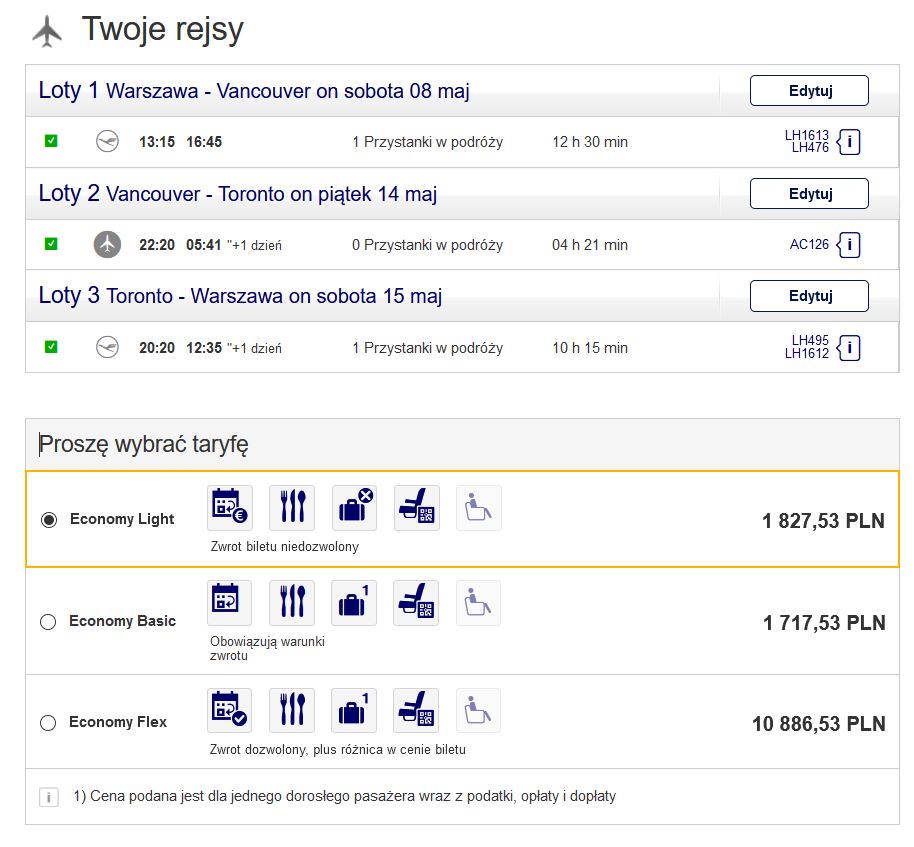
Task: Click the Economy Basic one-bag suitcase icon
Action: [354, 603]
